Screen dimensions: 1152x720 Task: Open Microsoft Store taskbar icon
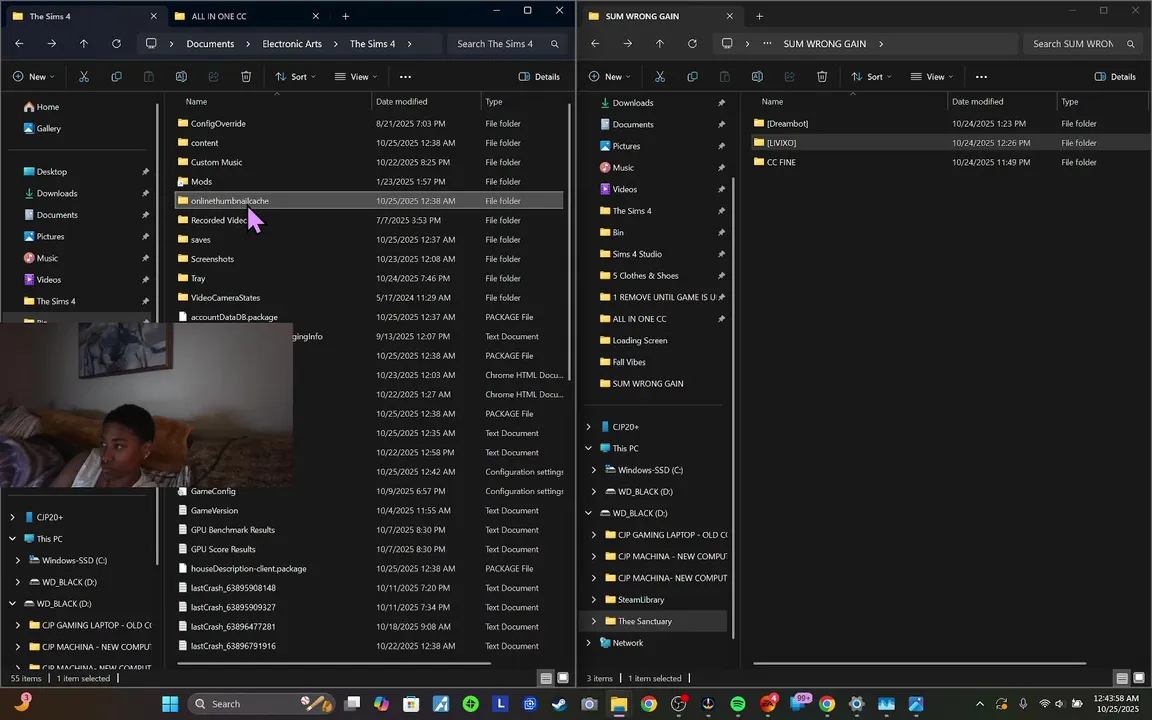point(411,704)
